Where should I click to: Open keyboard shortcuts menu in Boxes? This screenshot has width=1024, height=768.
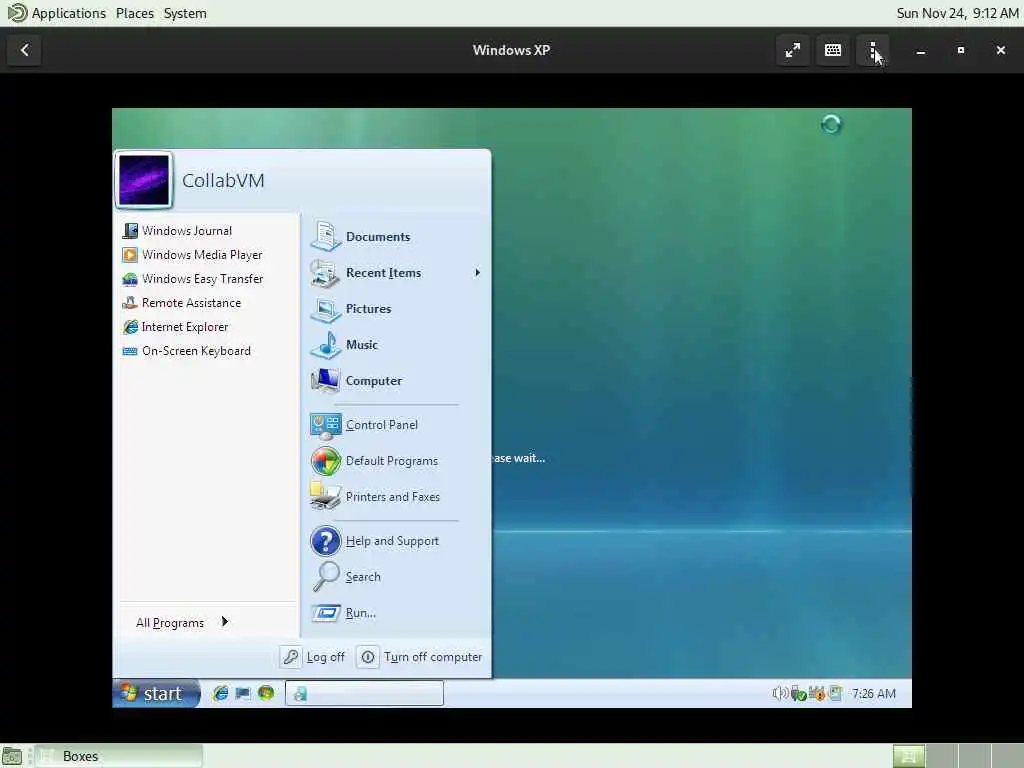(x=833, y=50)
